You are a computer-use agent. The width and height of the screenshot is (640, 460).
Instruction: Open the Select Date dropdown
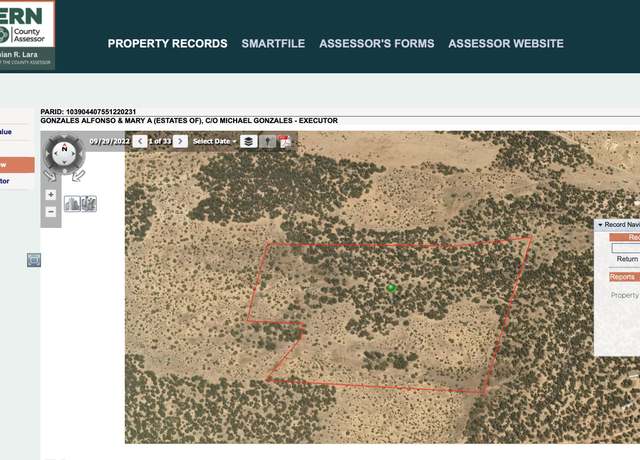click(214, 141)
